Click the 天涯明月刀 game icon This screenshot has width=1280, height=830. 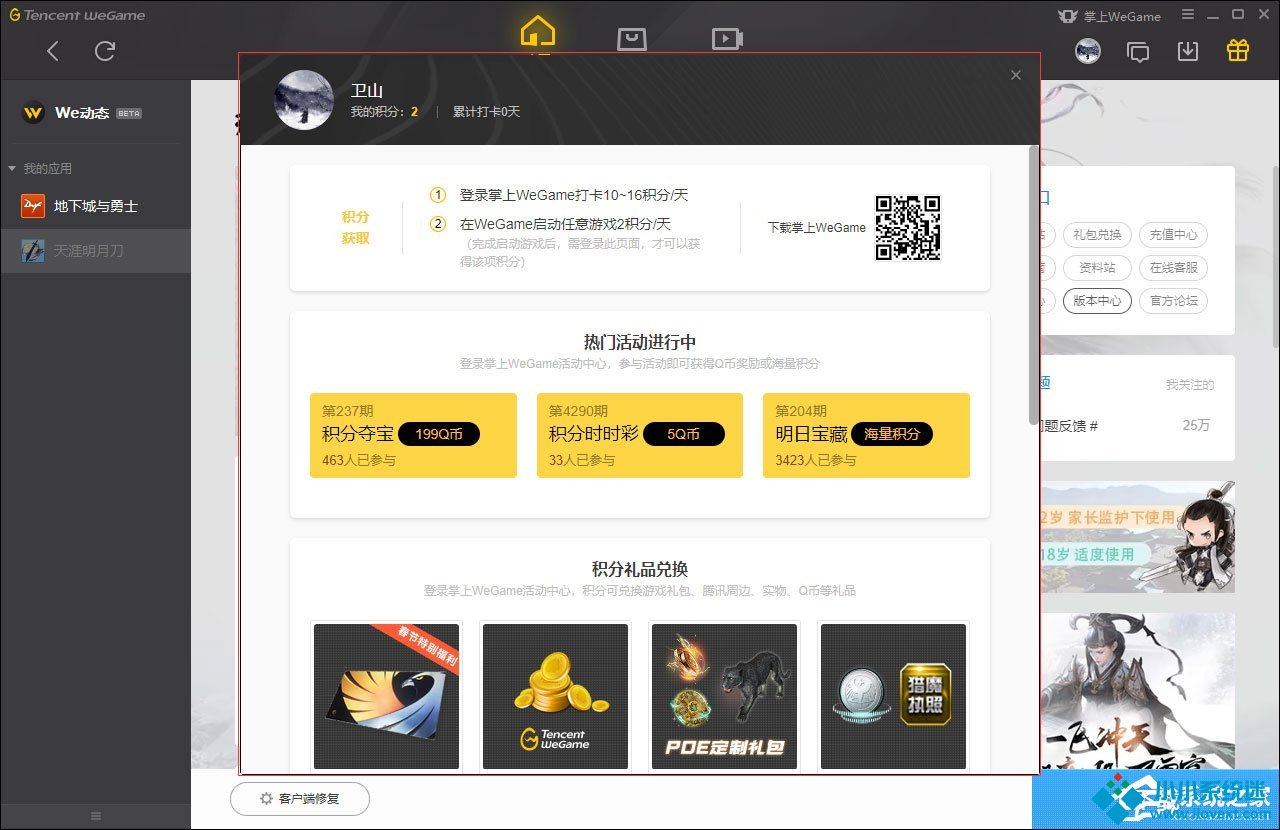click(33, 250)
